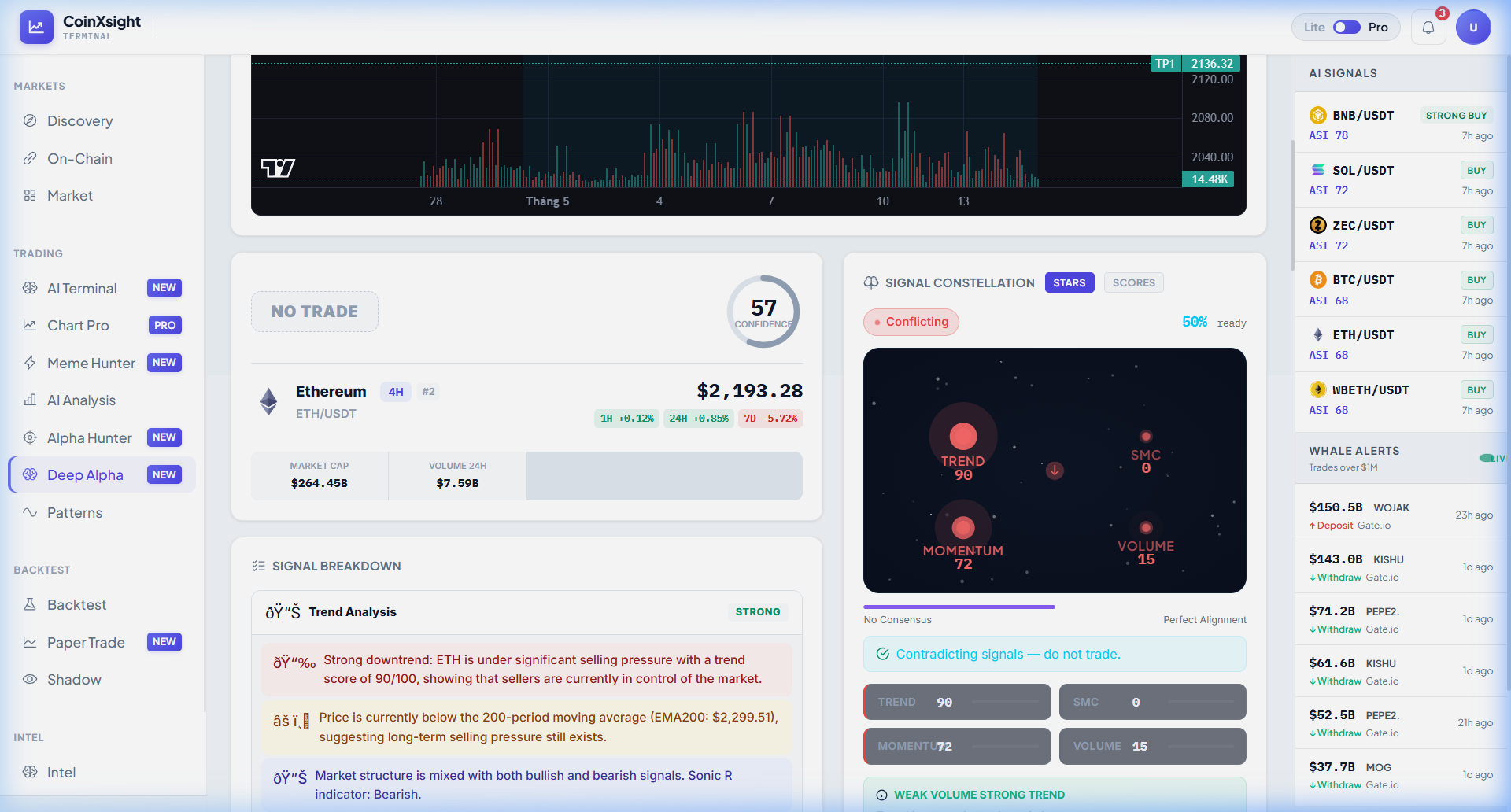Open the SOL/USDT signal

[x=1401, y=180]
